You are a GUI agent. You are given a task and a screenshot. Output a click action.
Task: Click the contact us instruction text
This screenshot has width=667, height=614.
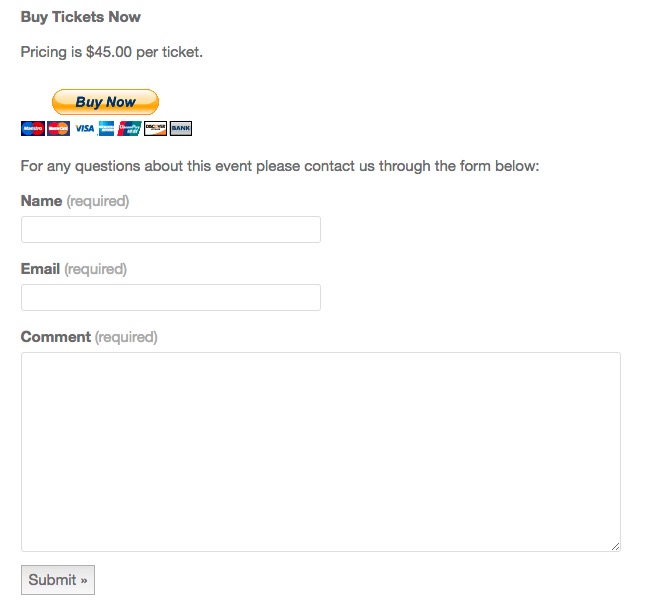(x=279, y=165)
